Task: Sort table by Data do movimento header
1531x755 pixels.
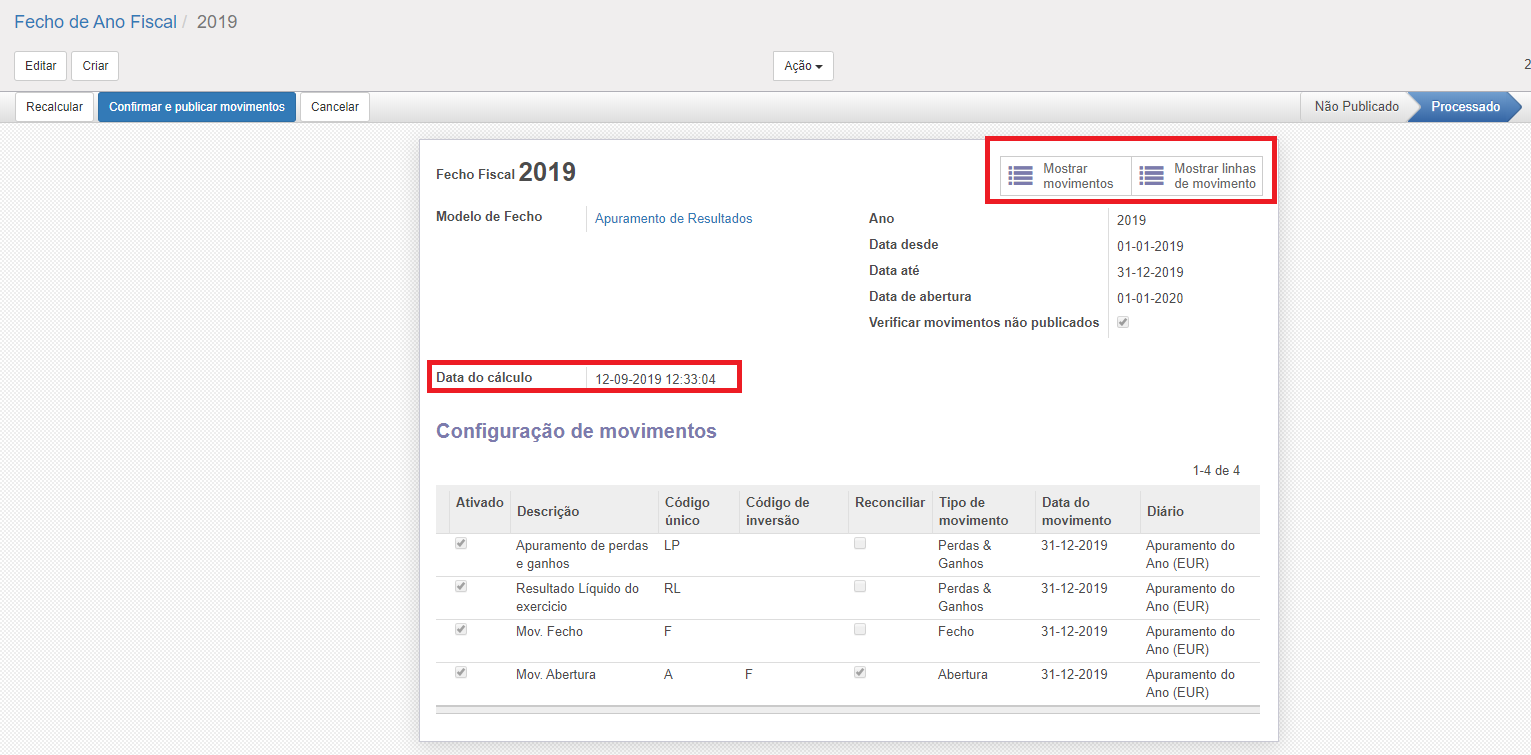Action: coord(1076,511)
